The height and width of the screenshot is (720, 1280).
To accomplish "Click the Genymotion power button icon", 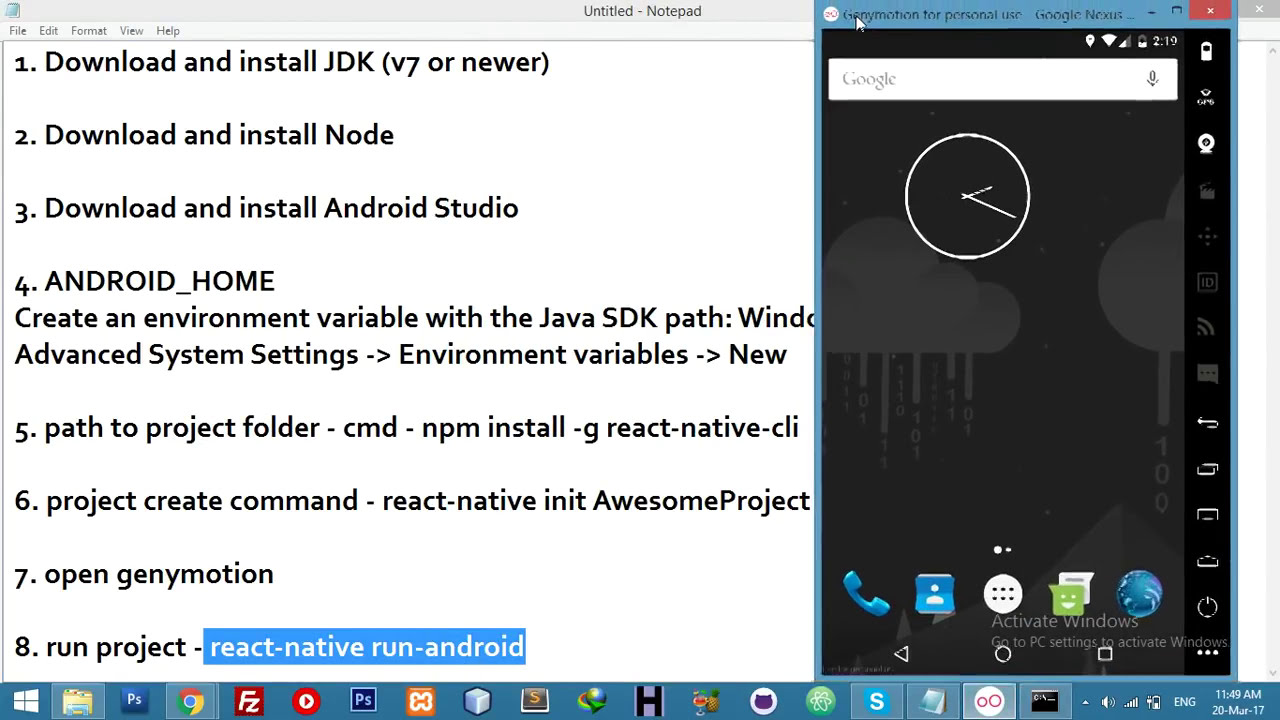I will point(1207,607).
